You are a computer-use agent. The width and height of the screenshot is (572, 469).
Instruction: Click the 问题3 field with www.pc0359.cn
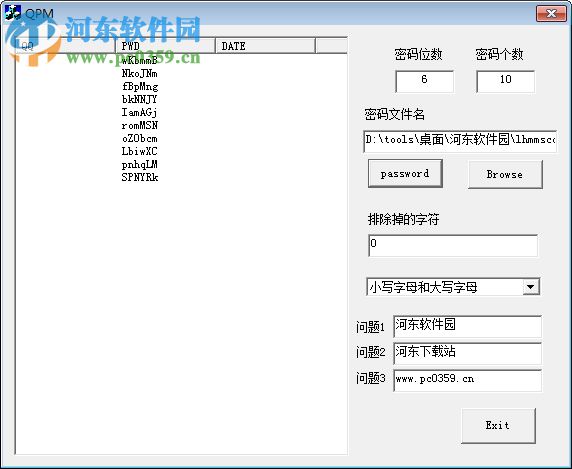(467, 380)
